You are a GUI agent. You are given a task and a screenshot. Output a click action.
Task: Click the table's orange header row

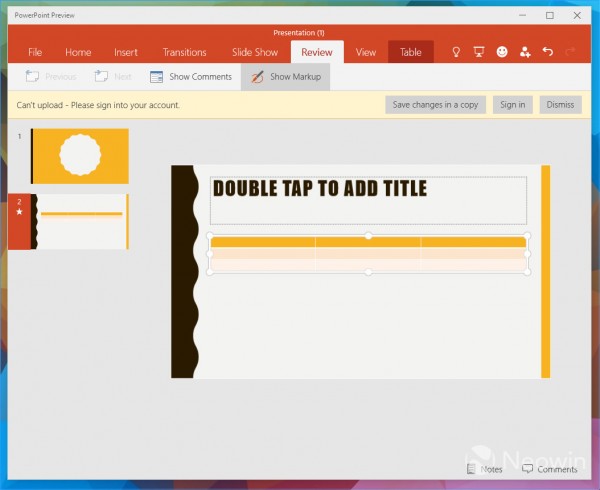pos(368,242)
